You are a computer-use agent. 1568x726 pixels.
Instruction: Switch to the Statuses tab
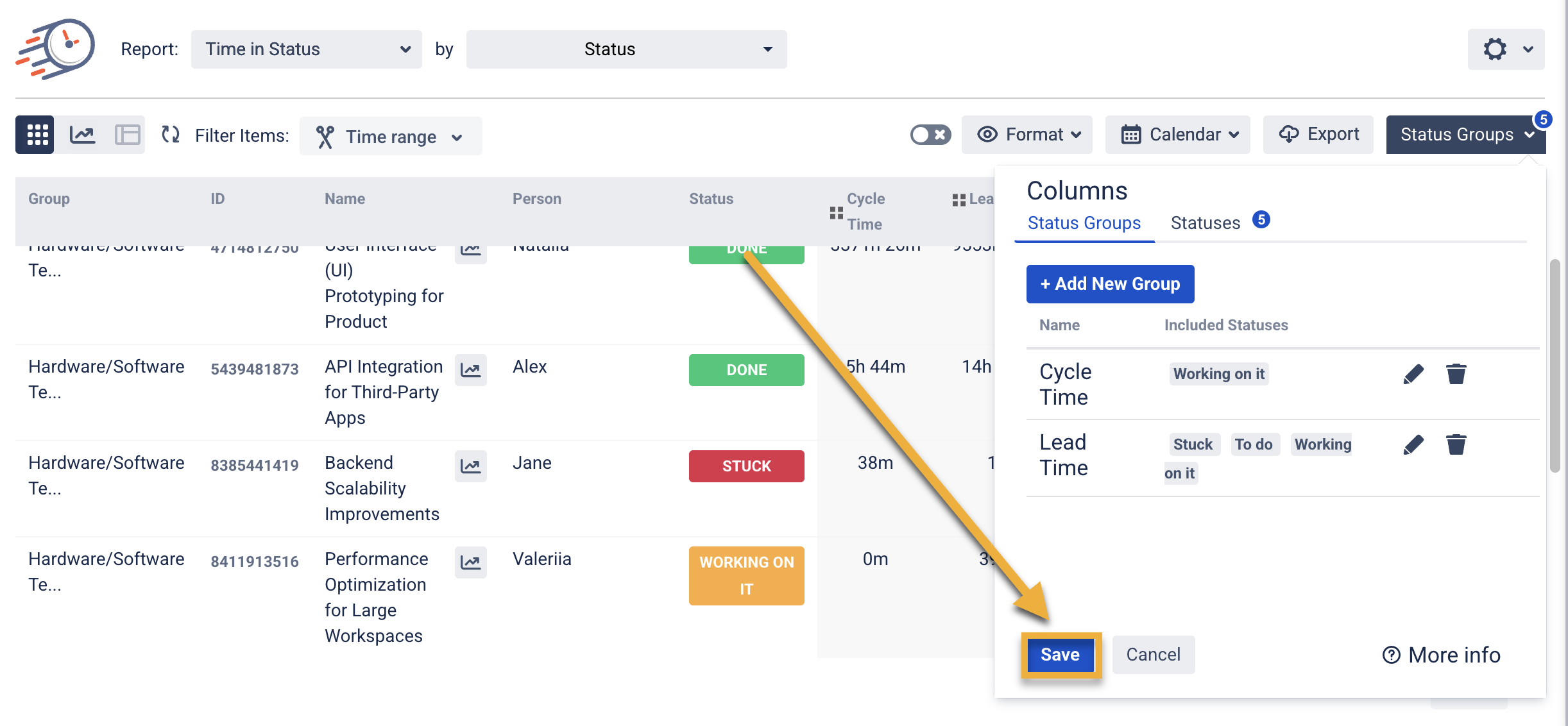point(1206,223)
